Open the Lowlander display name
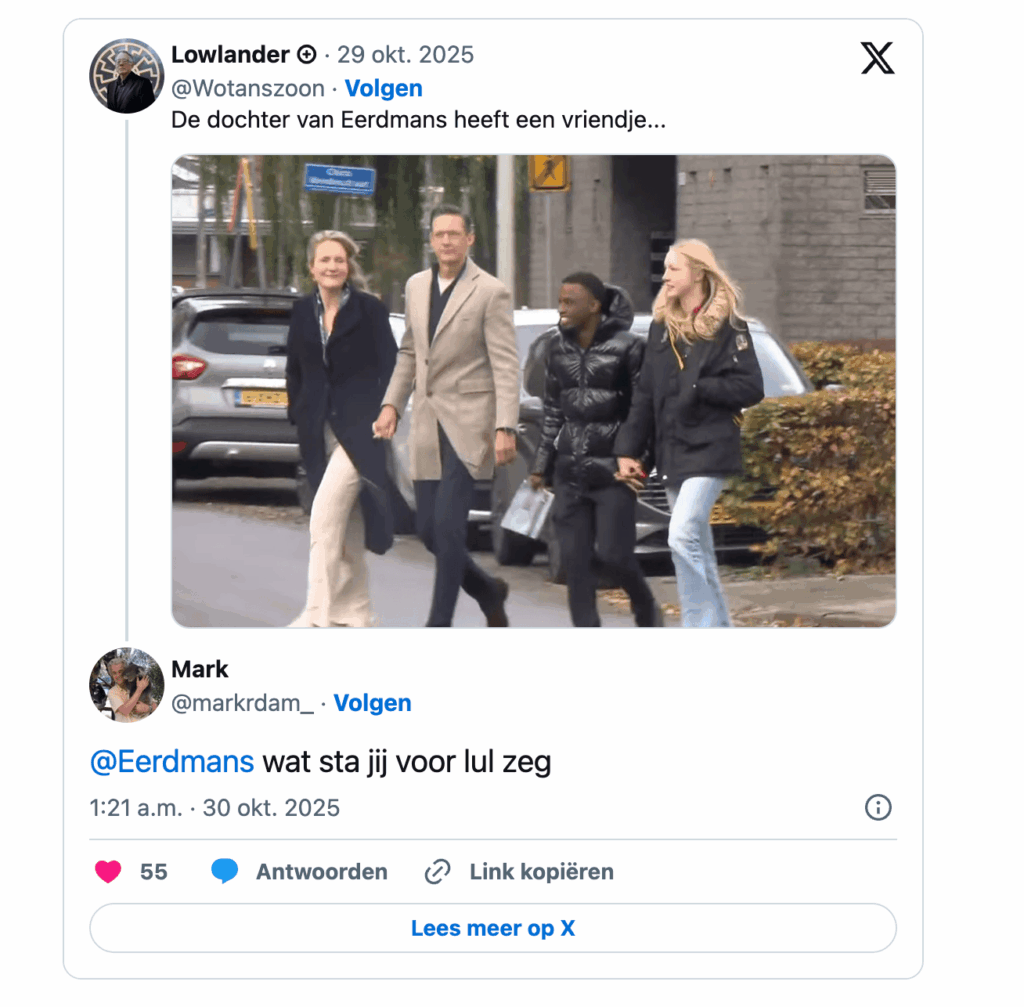The height and width of the screenshot is (1007, 1024). pos(230,54)
